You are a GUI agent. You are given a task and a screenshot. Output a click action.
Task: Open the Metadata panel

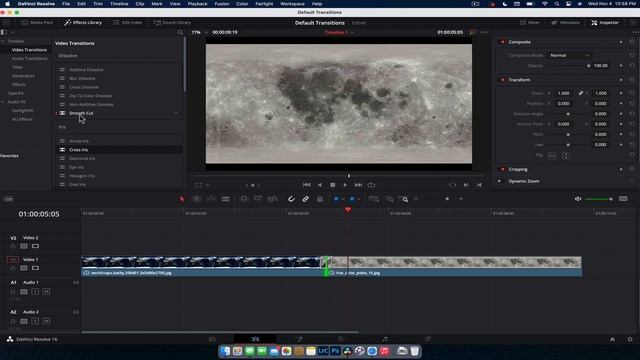[565, 22]
